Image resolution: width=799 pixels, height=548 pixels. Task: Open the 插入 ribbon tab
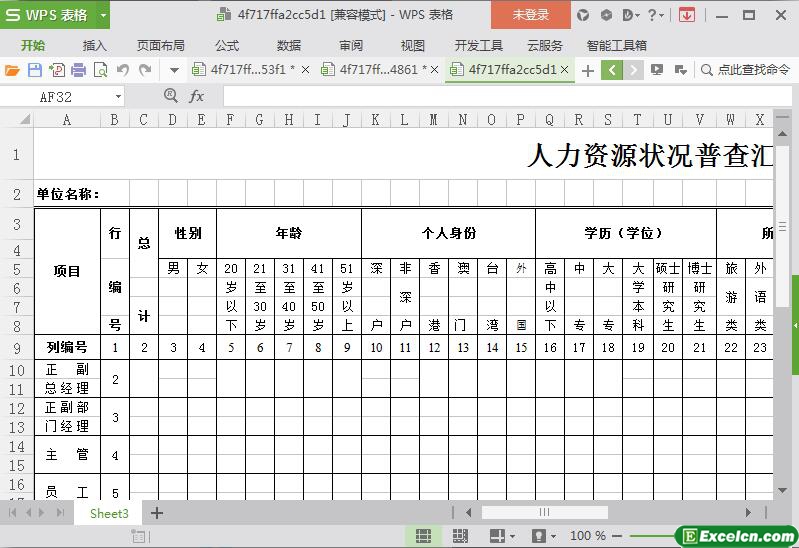click(95, 45)
